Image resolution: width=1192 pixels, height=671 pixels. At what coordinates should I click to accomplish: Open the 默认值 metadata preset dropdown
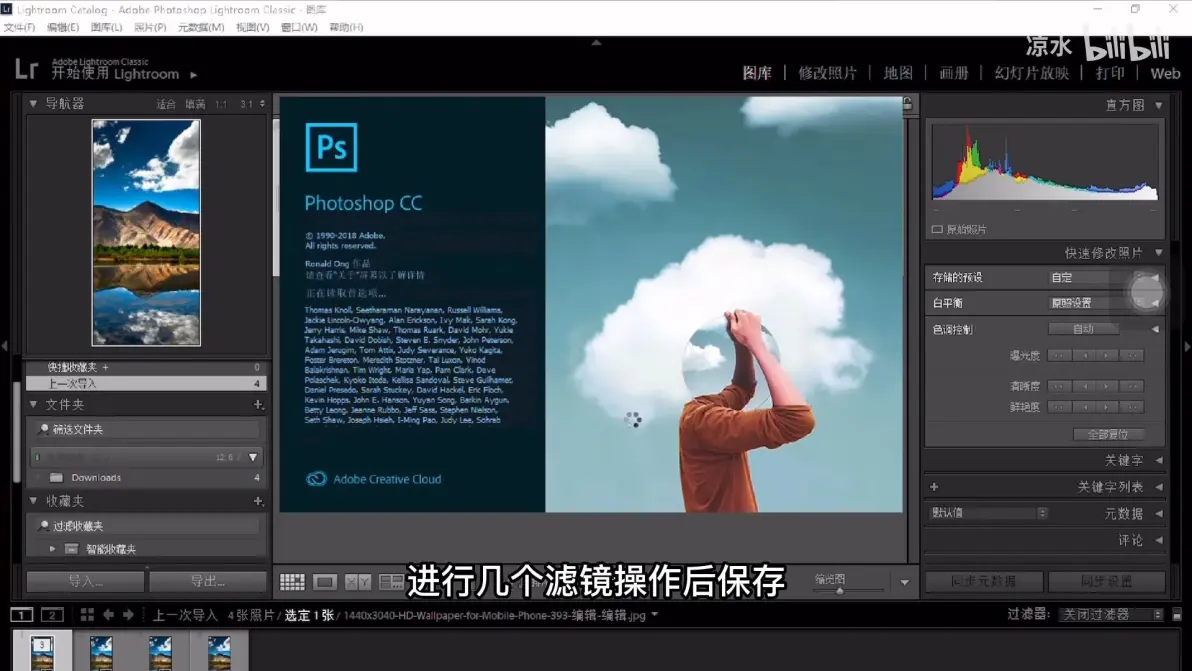pyautogui.click(x=989, y=513)
